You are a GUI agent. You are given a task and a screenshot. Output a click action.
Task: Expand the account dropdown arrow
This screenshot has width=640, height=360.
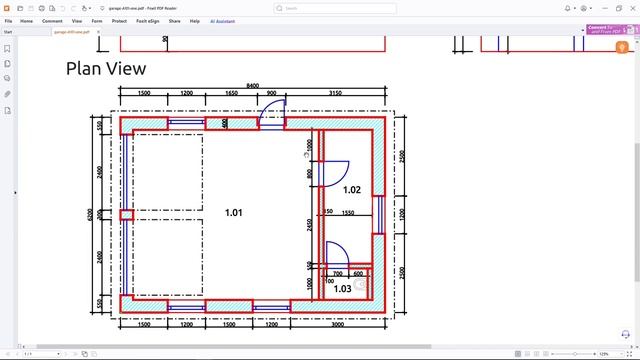click(591, 9)
